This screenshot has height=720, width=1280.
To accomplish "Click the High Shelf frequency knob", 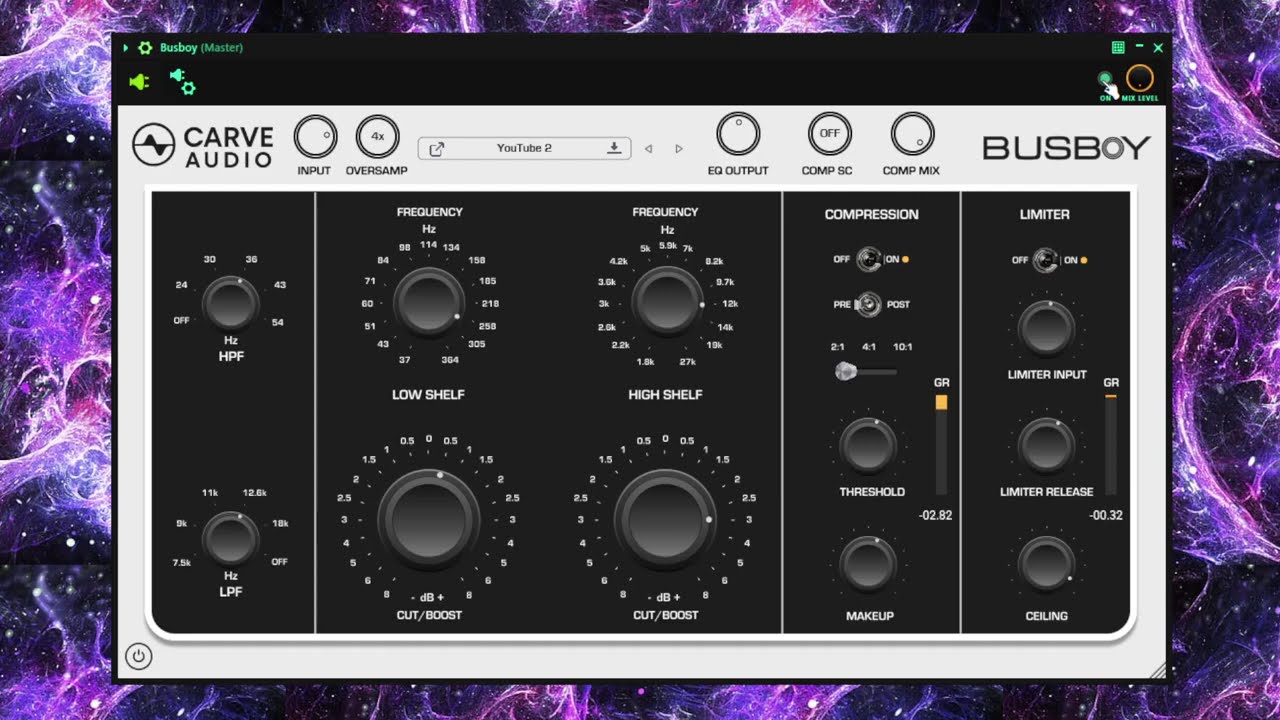I will point(666,301).
